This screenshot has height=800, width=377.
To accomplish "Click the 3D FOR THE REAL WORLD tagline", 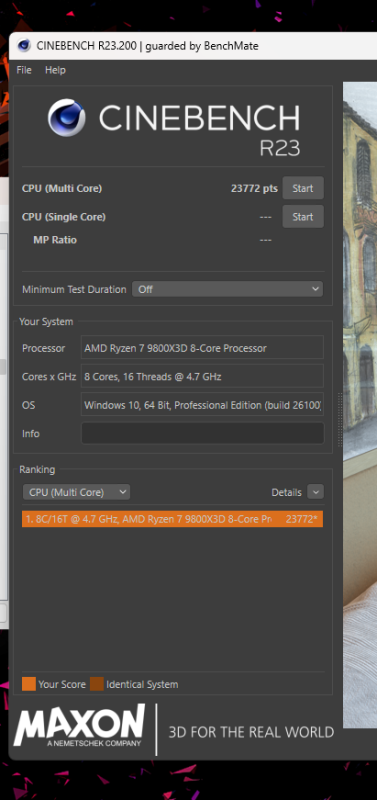I will (x=251, y=732).
